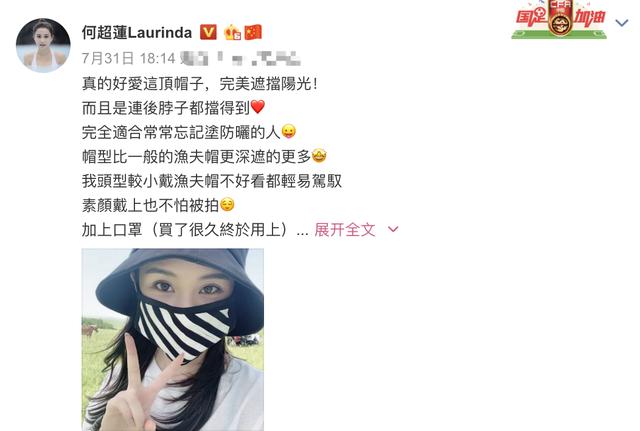Open the selfie photo with striped mask

173,340
